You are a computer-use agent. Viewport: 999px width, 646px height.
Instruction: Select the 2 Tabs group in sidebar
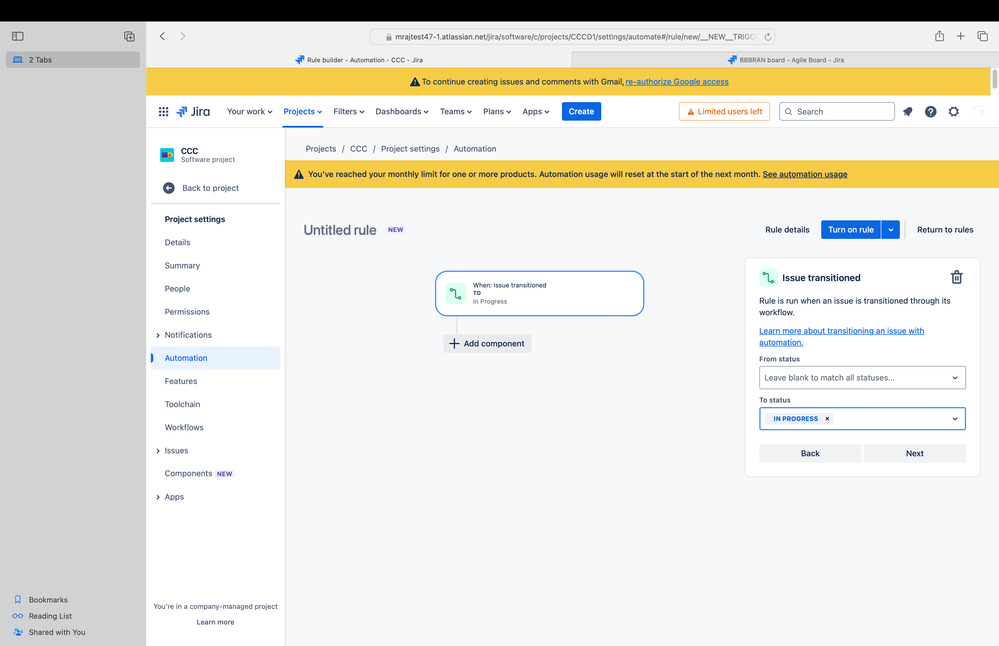73,60
